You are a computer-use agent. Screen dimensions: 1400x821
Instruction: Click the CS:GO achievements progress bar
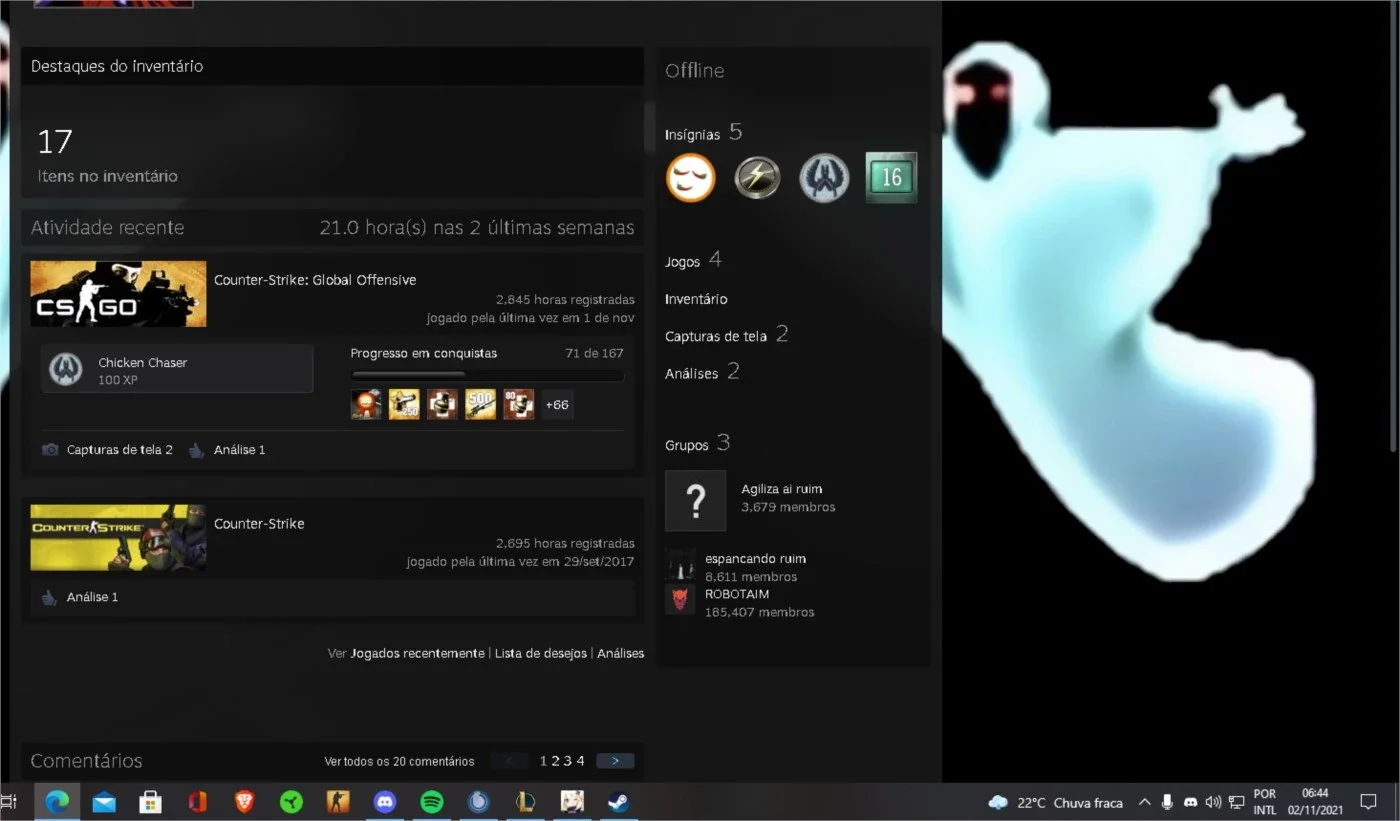[x=487, y=375]
